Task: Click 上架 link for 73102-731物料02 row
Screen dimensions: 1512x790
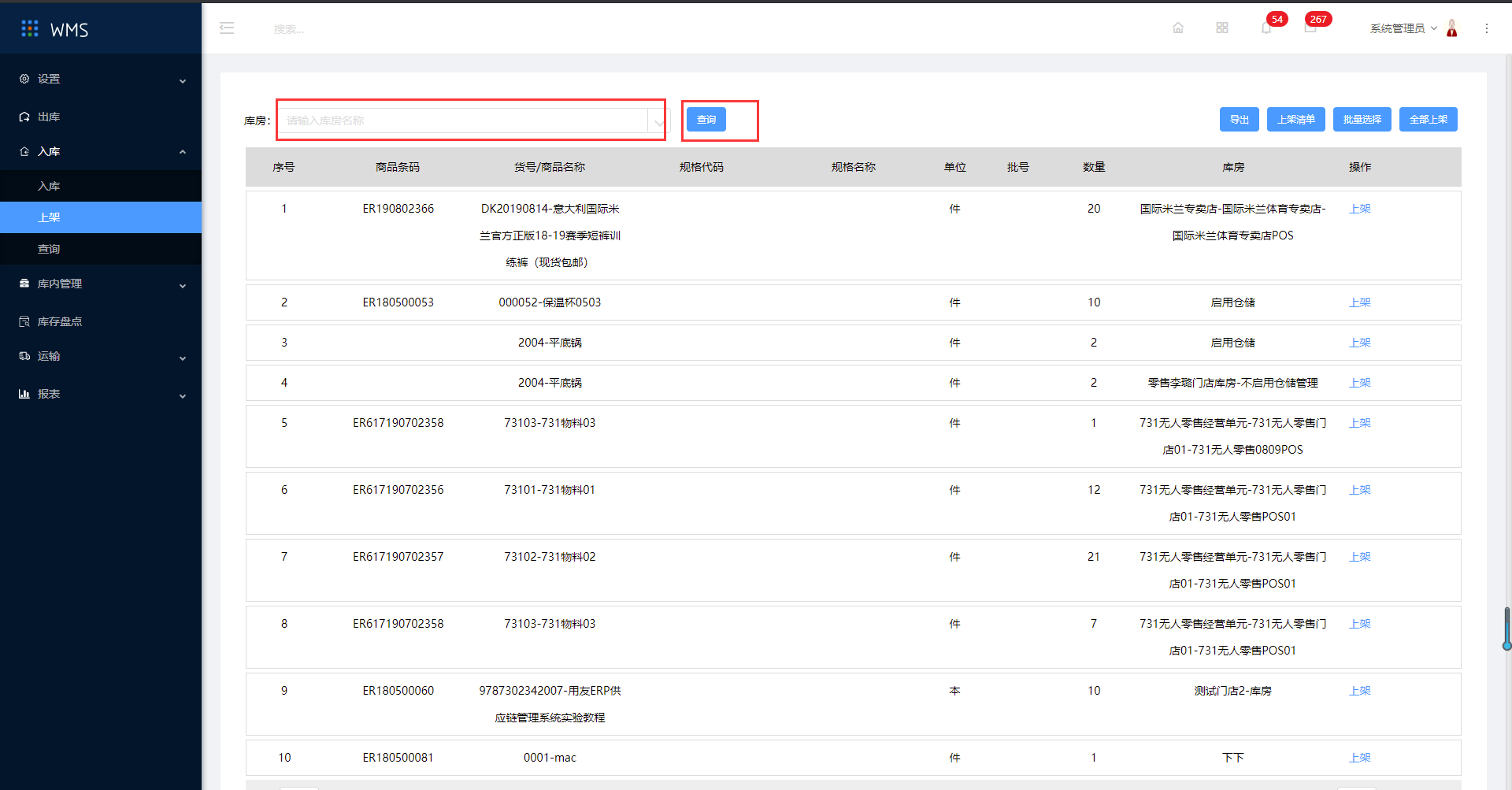Action: [1360, 557]
